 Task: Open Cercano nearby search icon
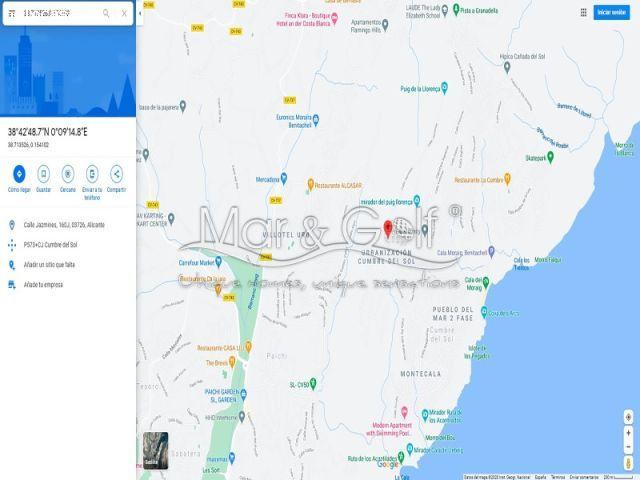(68, 174)
